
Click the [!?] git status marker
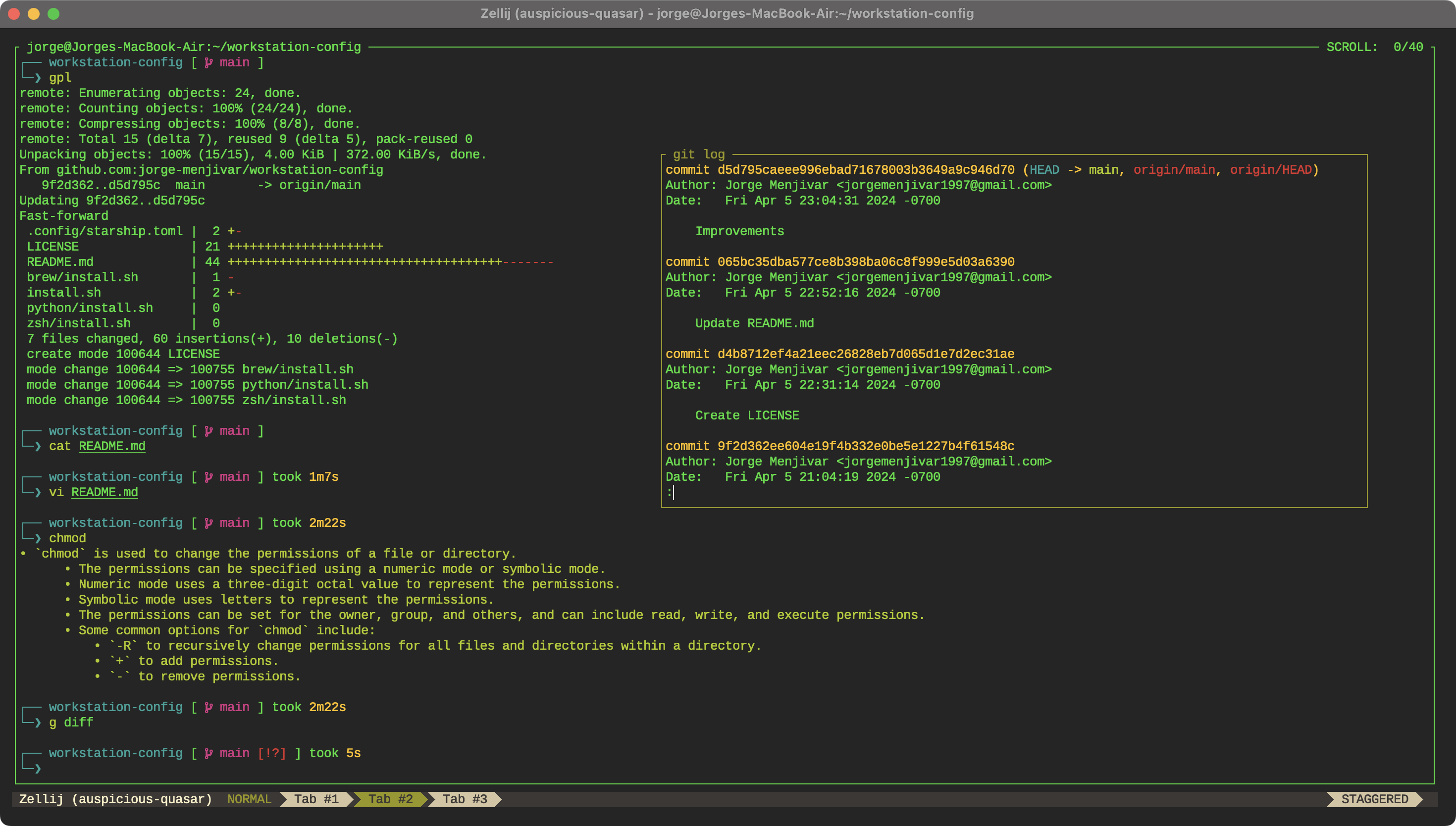272,753
